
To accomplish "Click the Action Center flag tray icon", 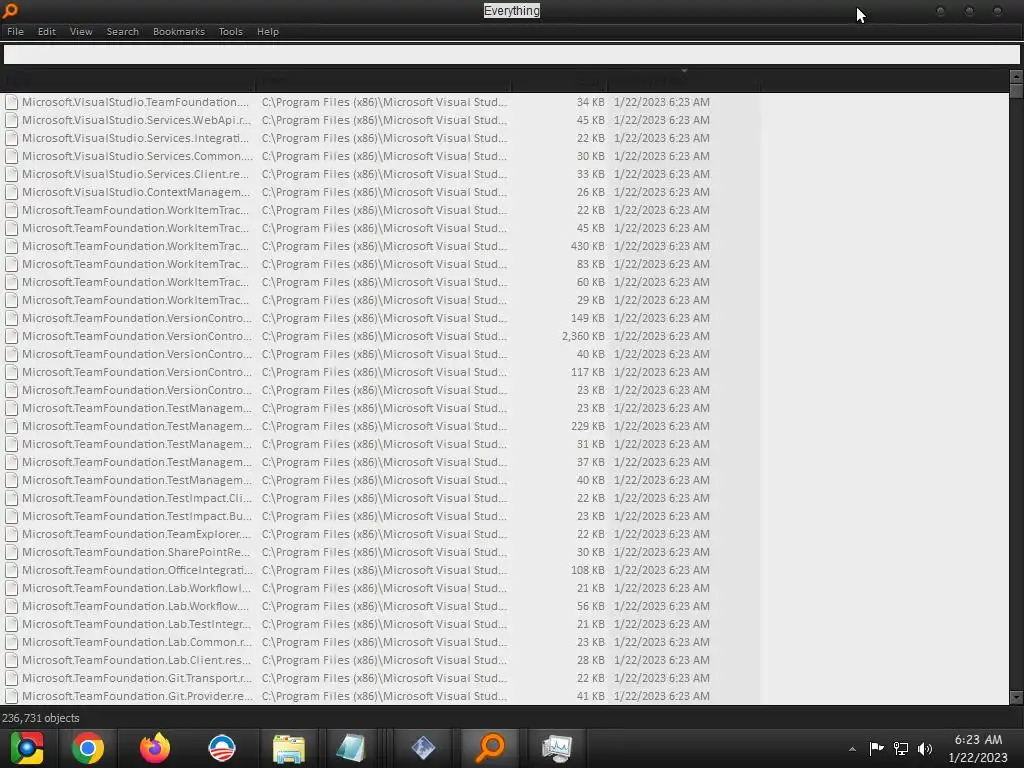I will [876, 748].
